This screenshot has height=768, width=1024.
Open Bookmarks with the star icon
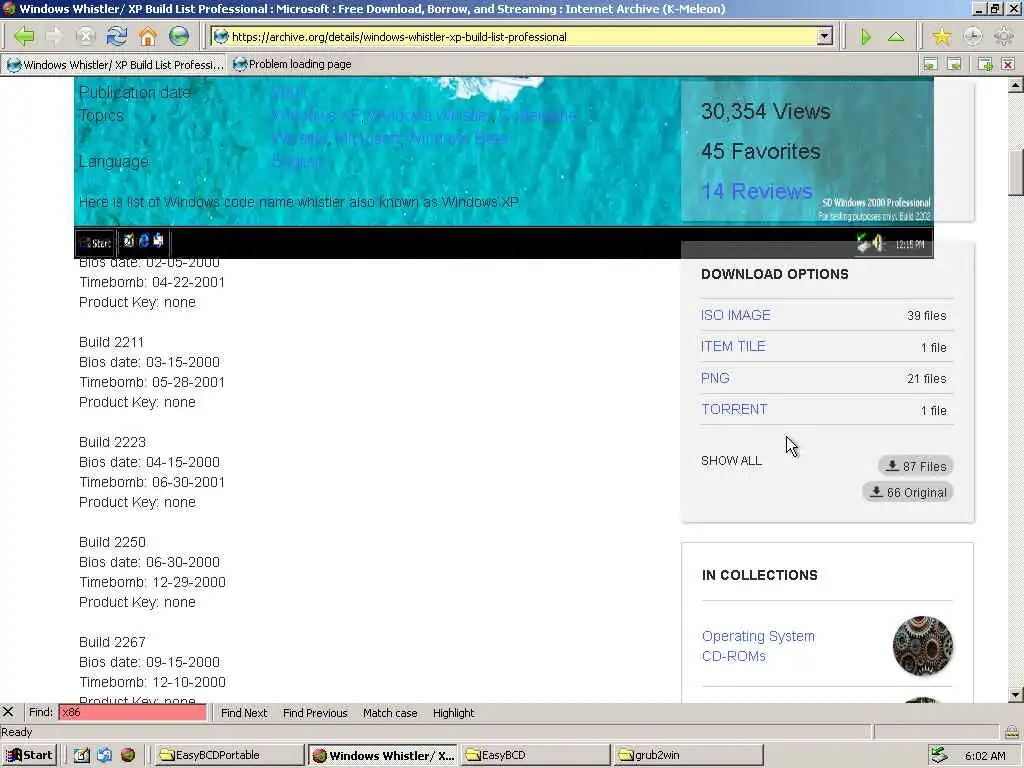point(942,37)
